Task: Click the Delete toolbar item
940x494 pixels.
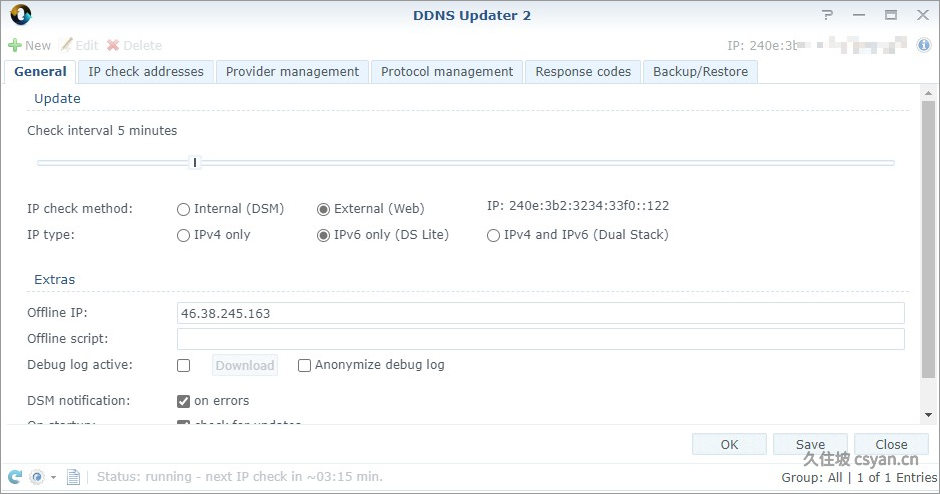Action: tap(134, 46)
